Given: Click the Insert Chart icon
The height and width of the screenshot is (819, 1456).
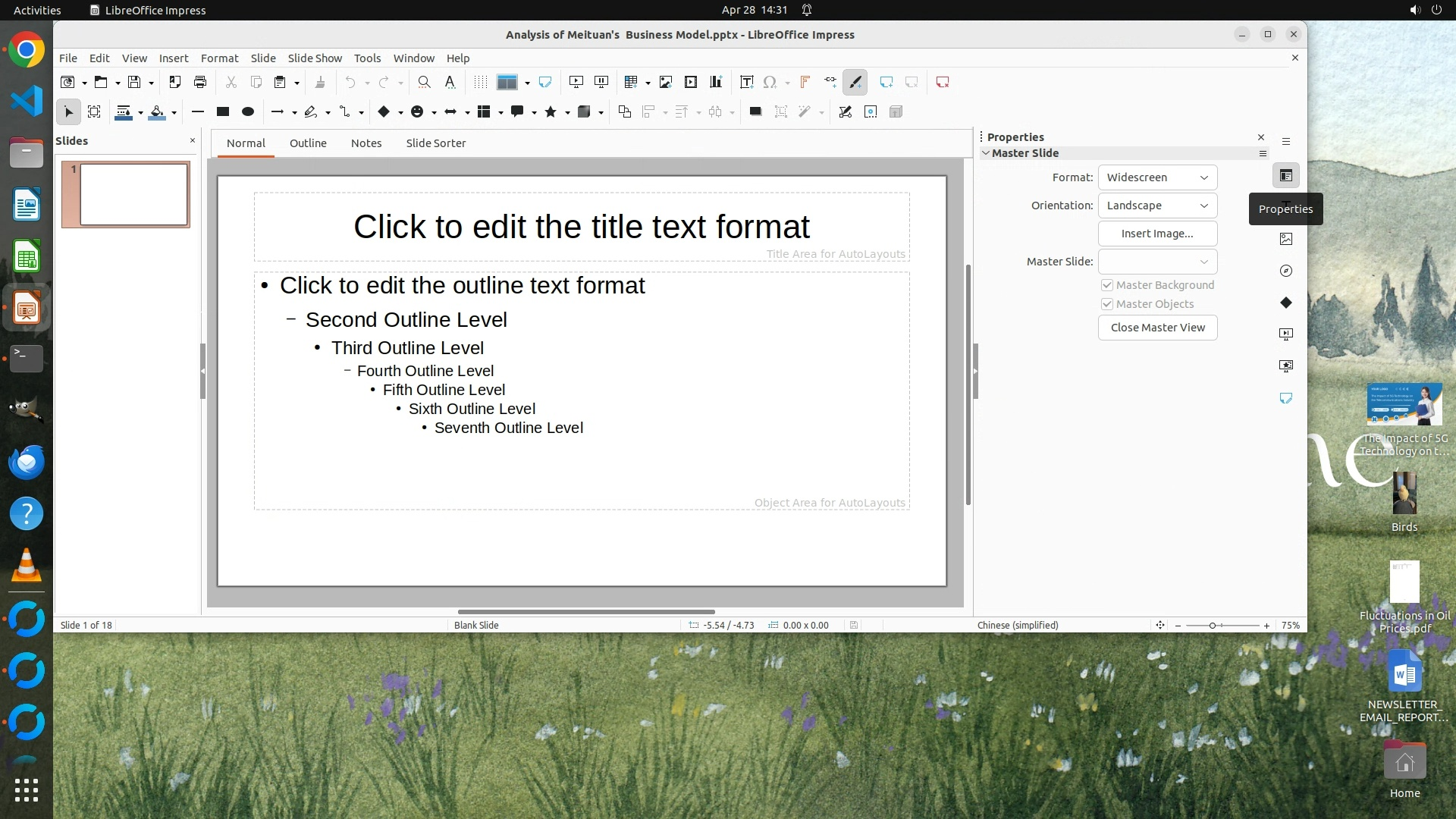Looking at the screenshot, I should [x=715, y=82].
